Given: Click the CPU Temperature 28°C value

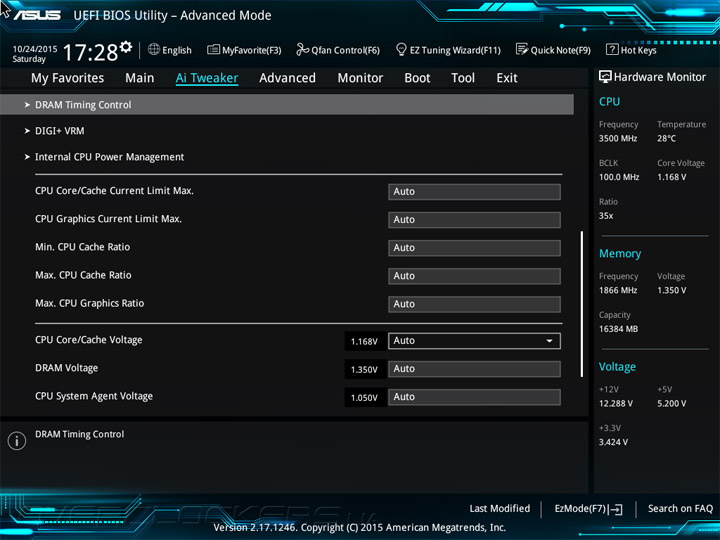Looking at the screenshot, I should click(x=666, y=138).
